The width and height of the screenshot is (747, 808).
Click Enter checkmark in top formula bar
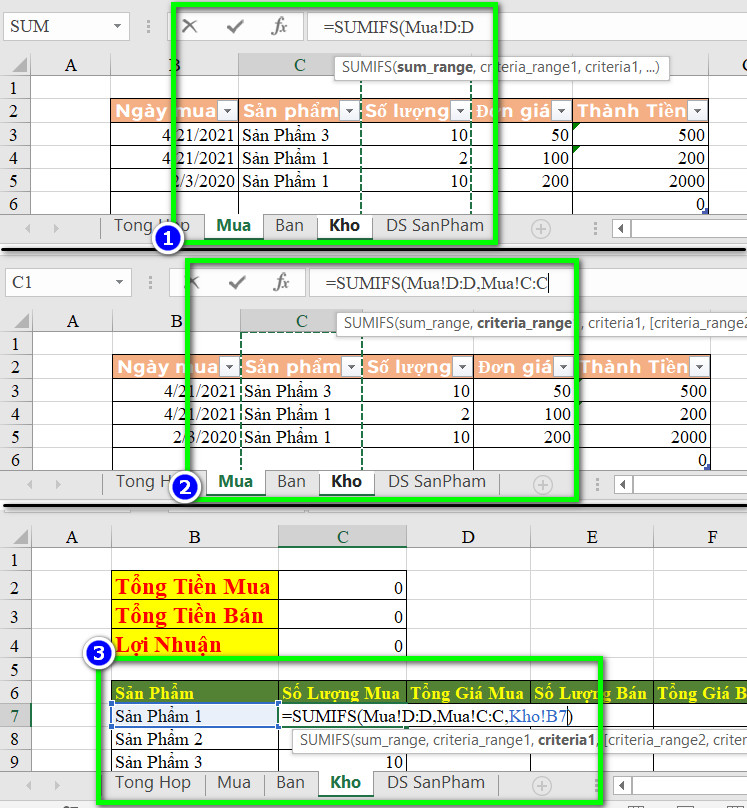coord(235,26)
